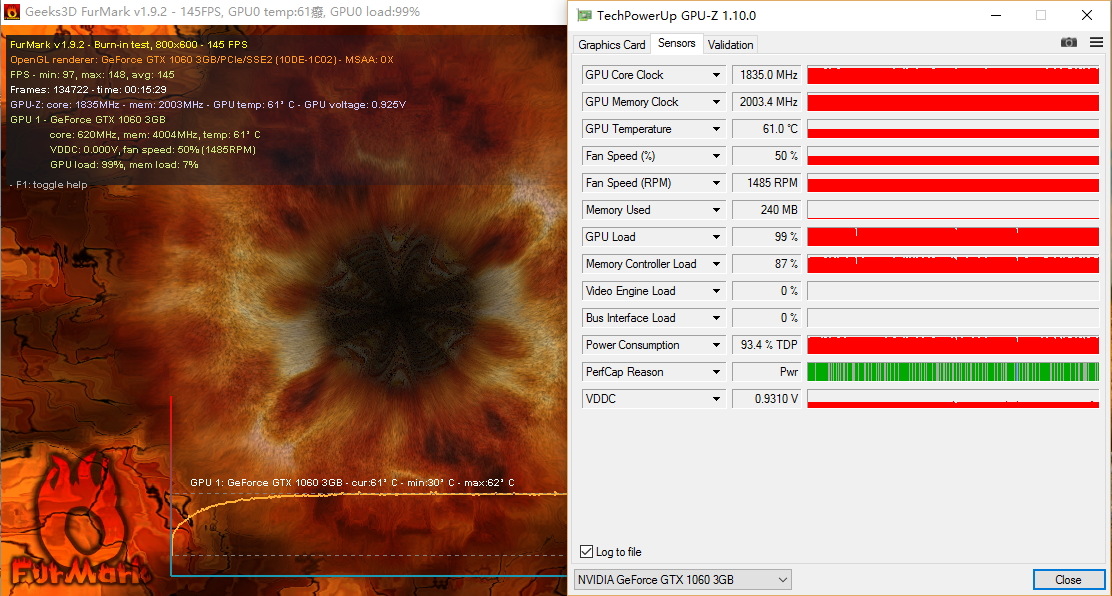This screenshot has height=596, width=1112.
Task: Click the Memory Used history graph
Action: (x=952, y=210)
